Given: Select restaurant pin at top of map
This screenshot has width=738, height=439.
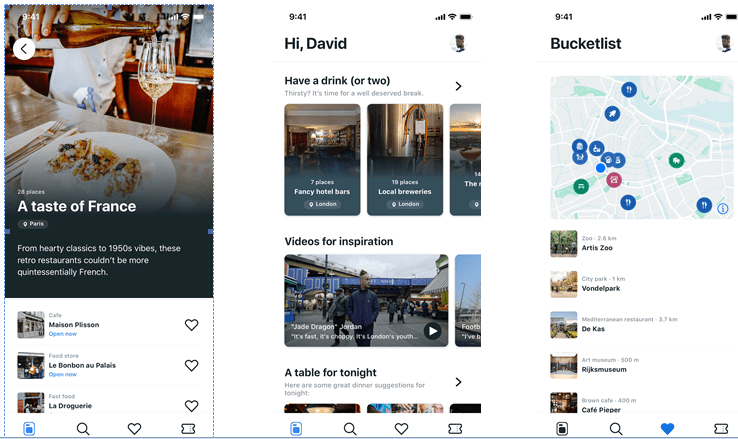Looking at the screenshot, I should tap(629, 89).
